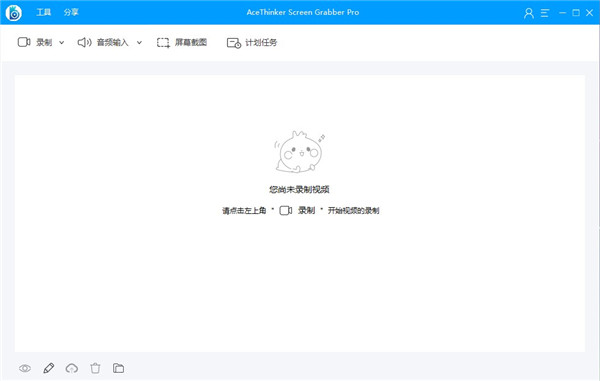
Task: Minimize the Screen Grabber window
Action: tap(562, 13)
